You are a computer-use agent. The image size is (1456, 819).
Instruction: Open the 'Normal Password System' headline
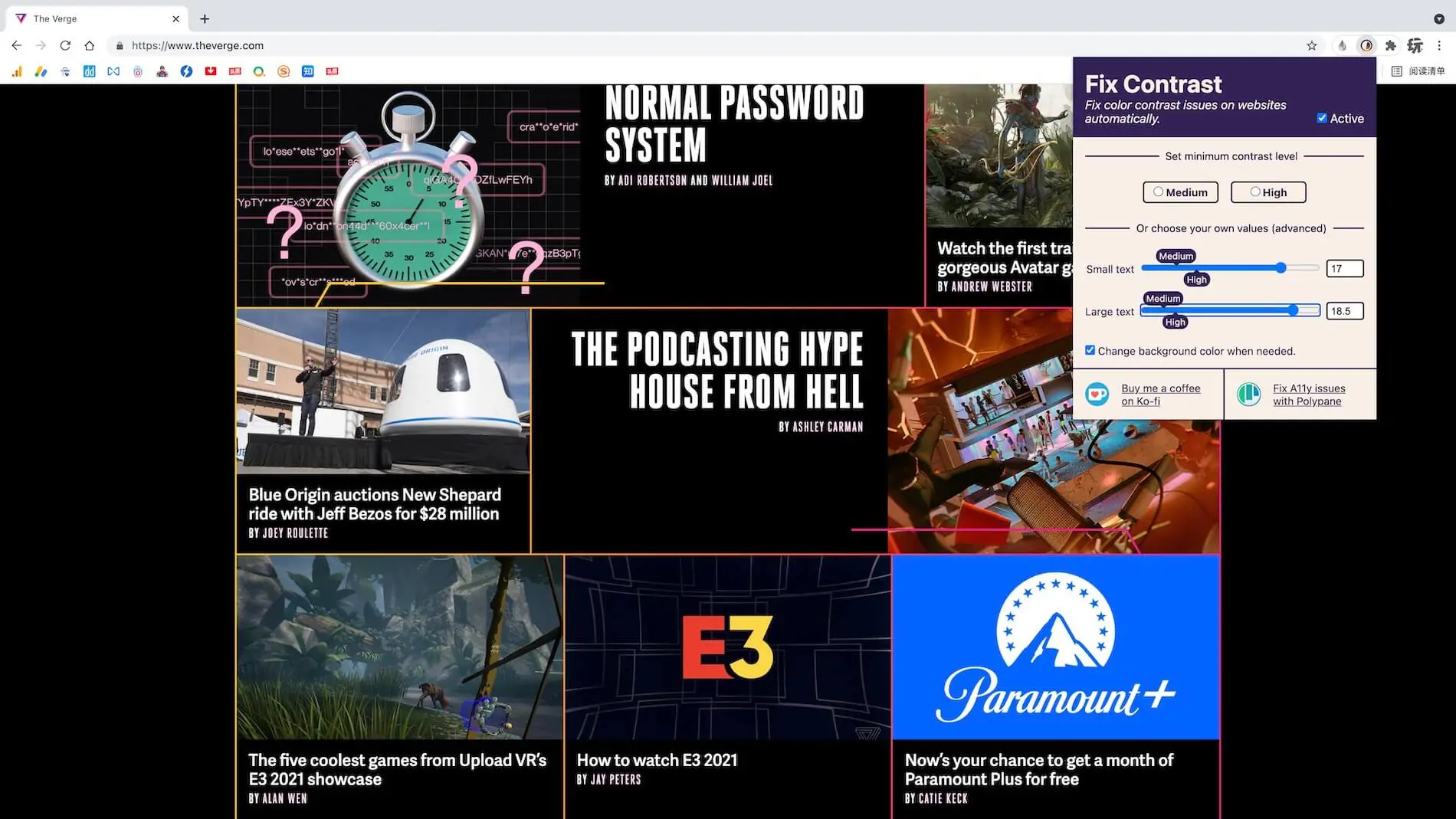point(734,124)
